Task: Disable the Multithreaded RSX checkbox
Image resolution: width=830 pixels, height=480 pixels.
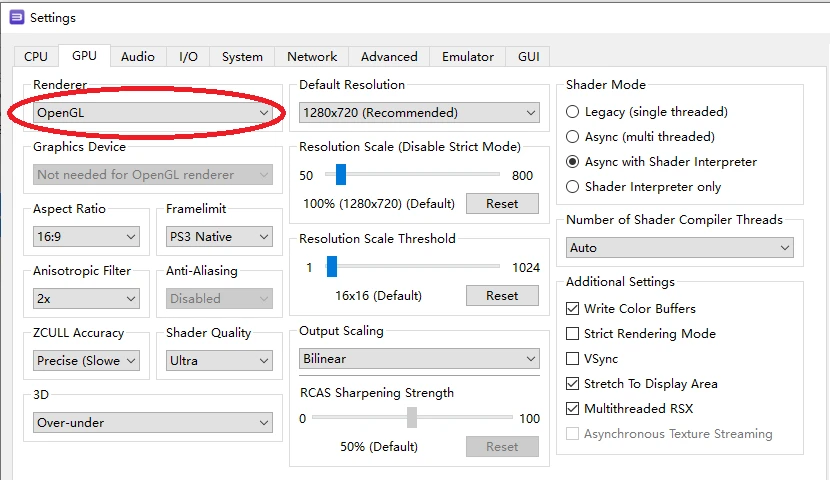Action: click(573, 409)
